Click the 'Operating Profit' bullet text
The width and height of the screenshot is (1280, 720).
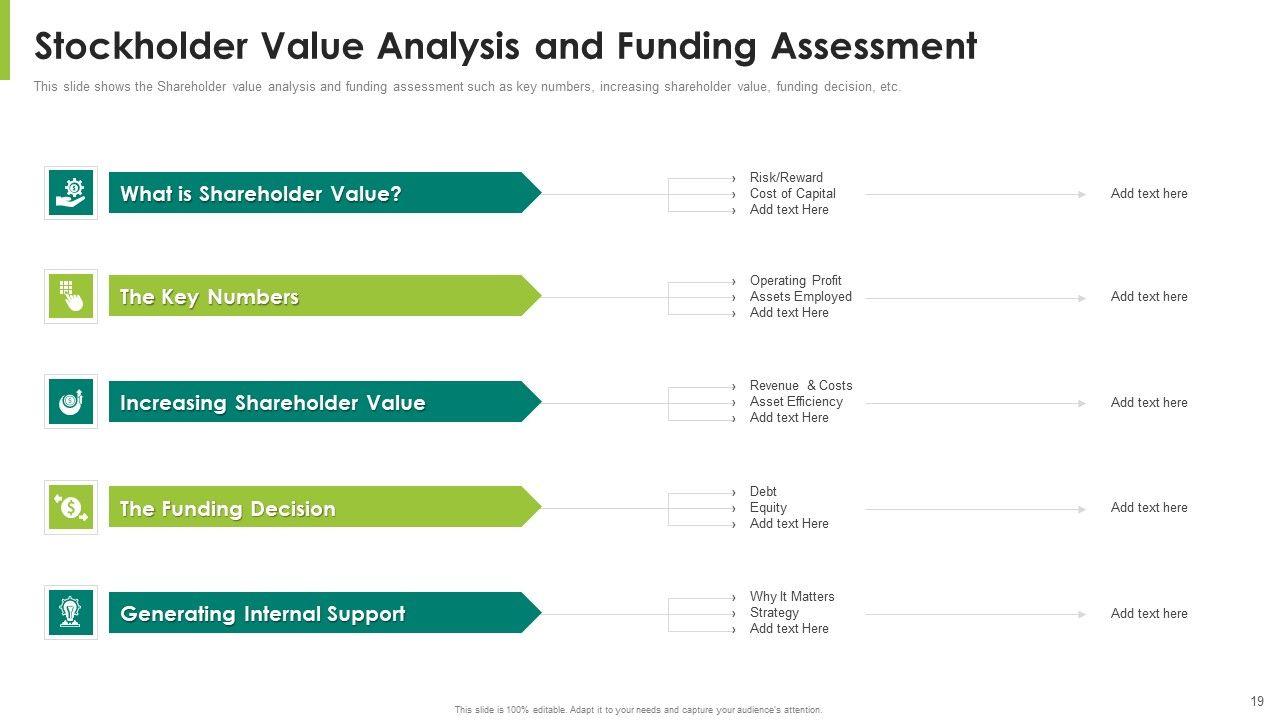[795, 281]
